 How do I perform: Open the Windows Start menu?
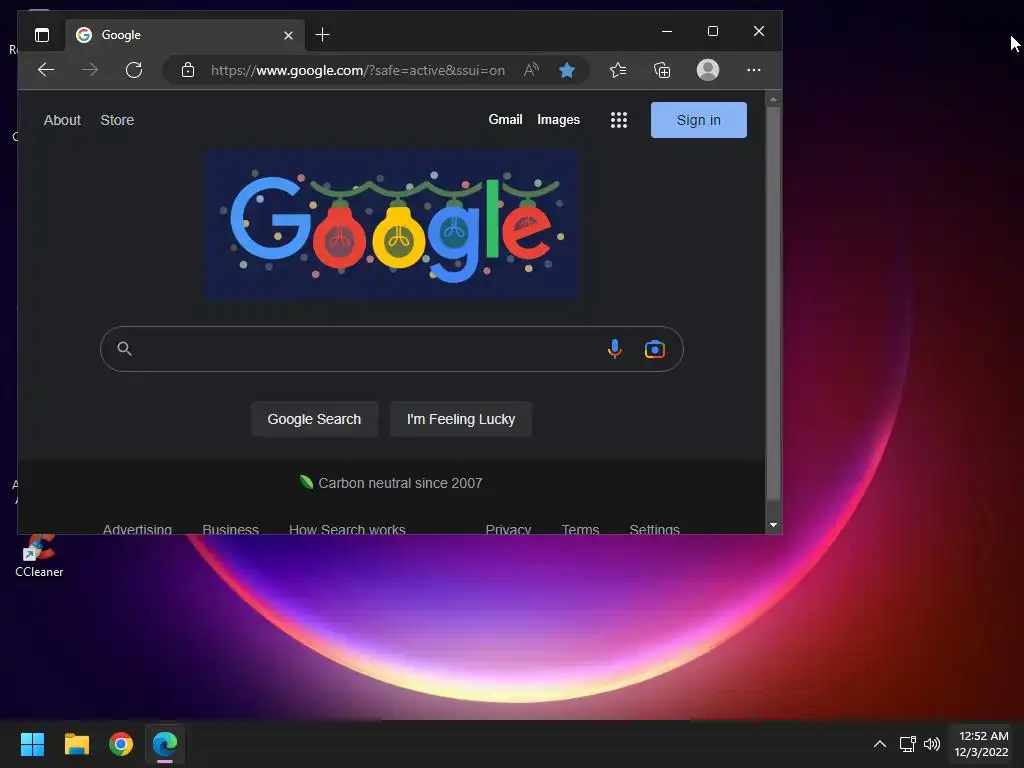point(32,744)
